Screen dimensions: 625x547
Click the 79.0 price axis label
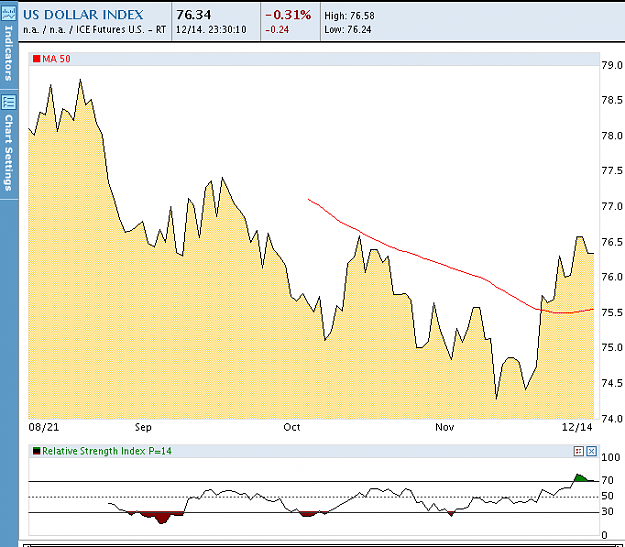click(612, 65)
